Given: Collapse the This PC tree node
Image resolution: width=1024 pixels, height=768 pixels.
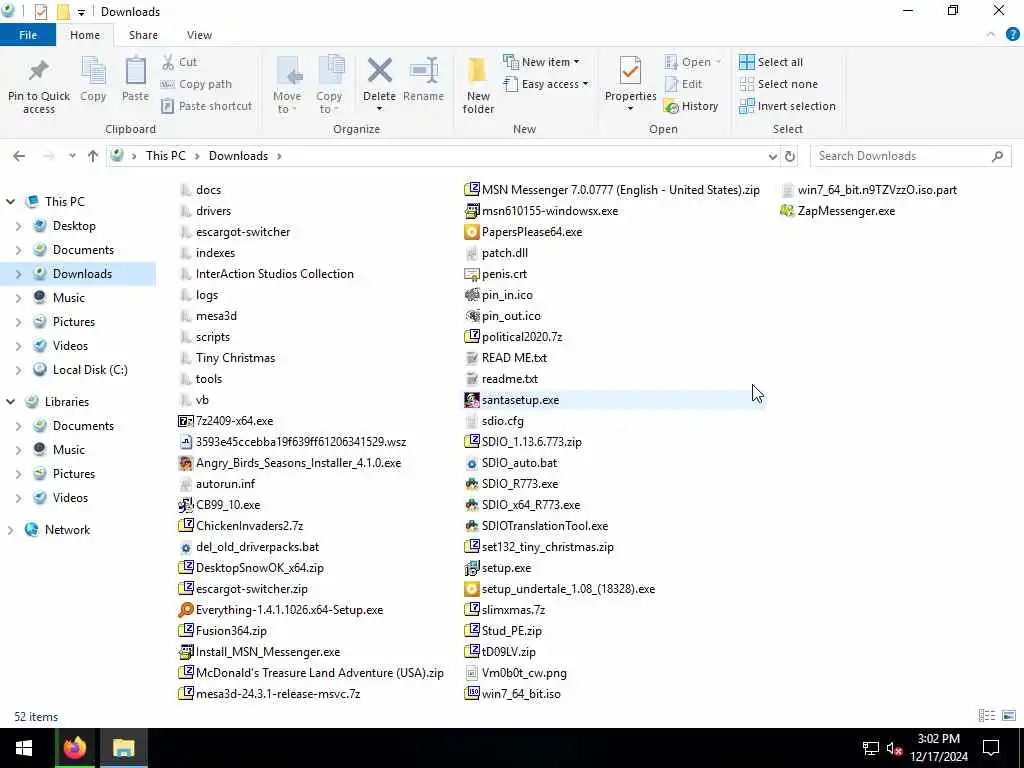Looking at the screenshot, I should pos(10,202).
